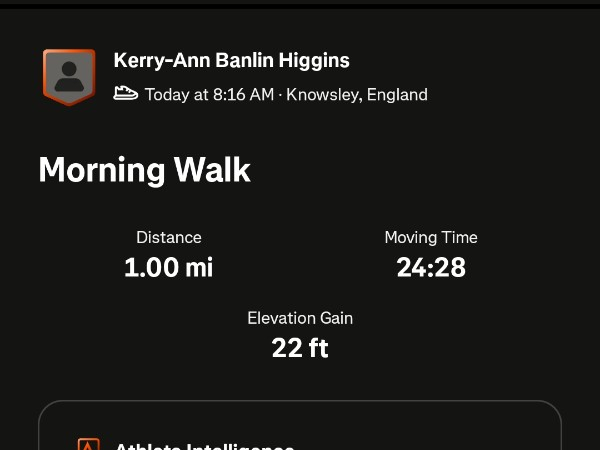Click the Knowsley, England location text
Image resolution: width=600 pixels, height=450 pixels.
pyautogui.click(x=357, y=95)
